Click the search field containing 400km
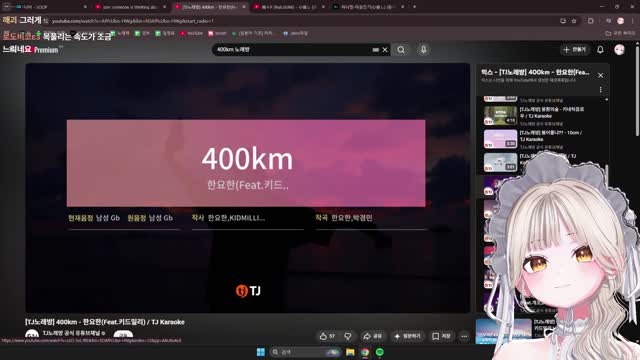640x360 pixels. (x=292, y=50)
